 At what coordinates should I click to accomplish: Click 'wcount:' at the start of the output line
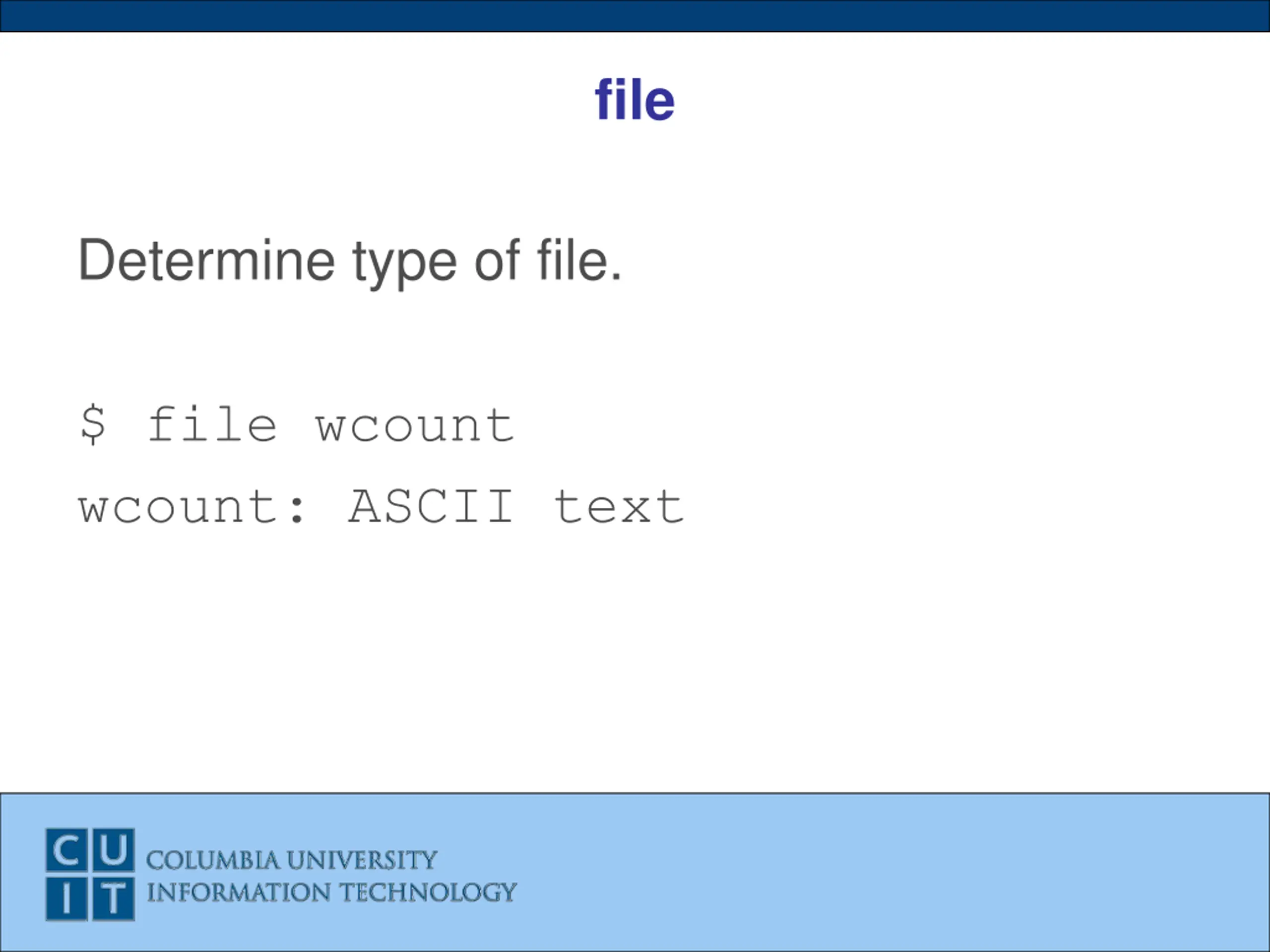coord(192,508)
